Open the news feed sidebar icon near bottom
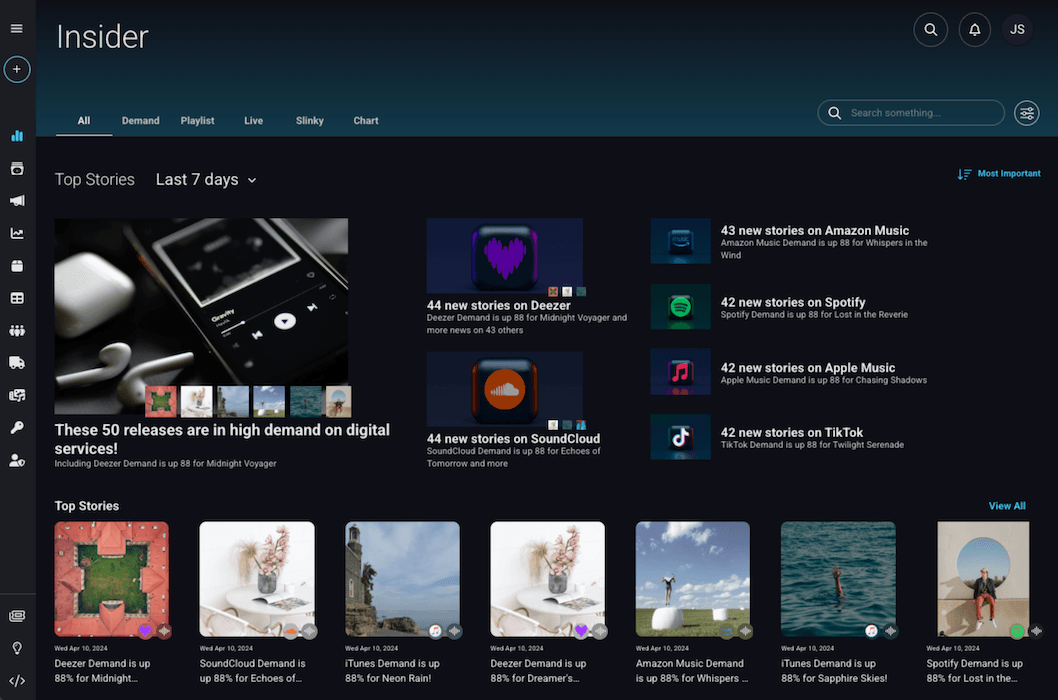Image resolution: width=1058 pixels, height=700 pixels. point(17,616)
